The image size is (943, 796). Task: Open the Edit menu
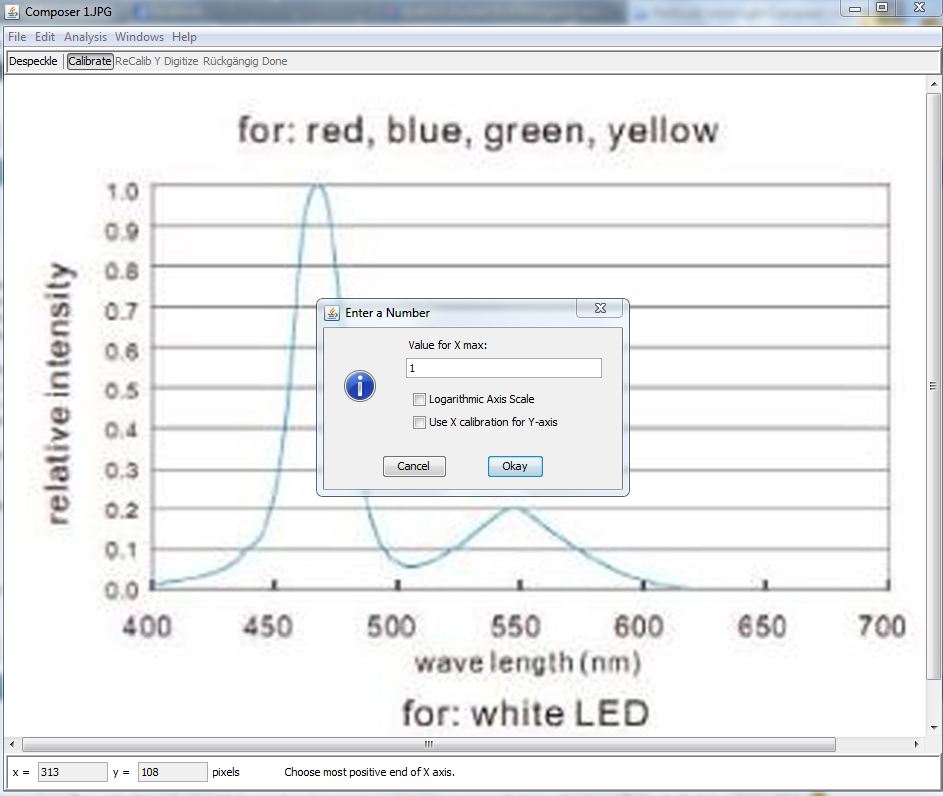(x=45, y=37)
